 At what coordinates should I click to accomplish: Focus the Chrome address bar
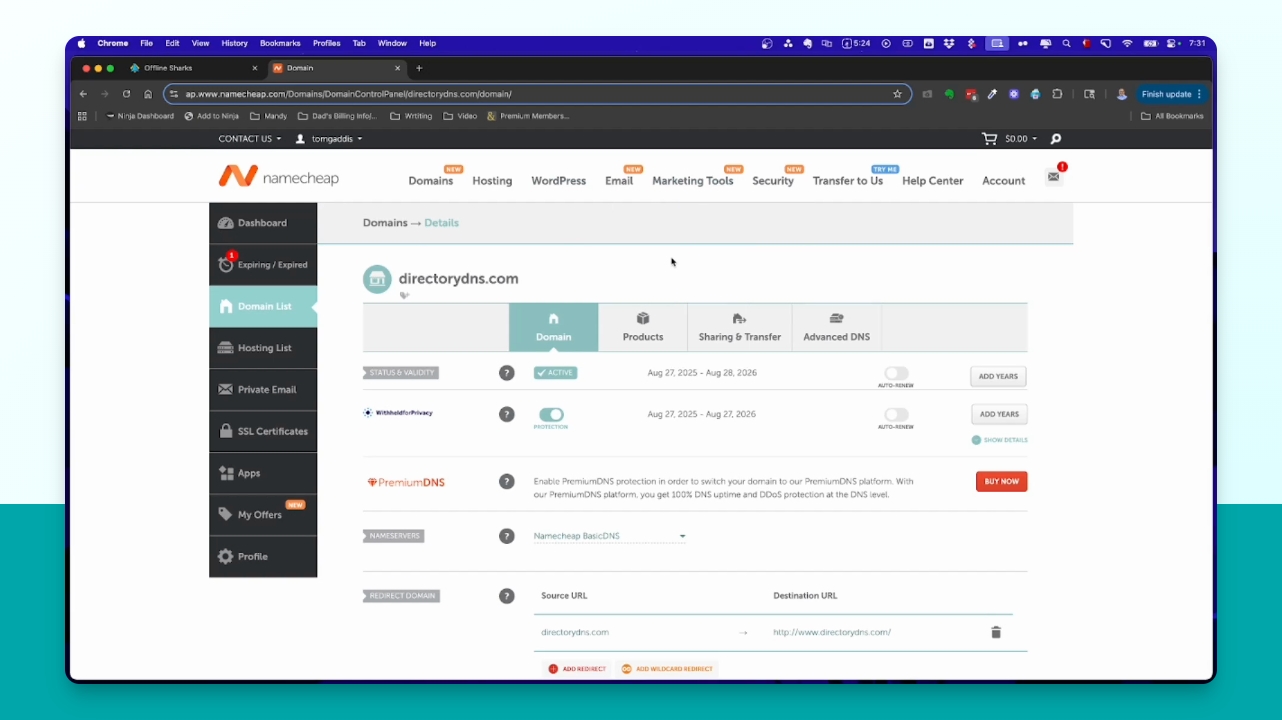pos(538,94)
